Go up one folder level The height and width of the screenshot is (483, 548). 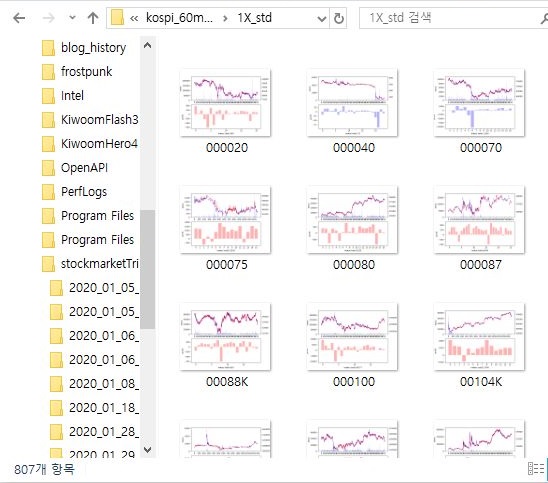(93, 18)
